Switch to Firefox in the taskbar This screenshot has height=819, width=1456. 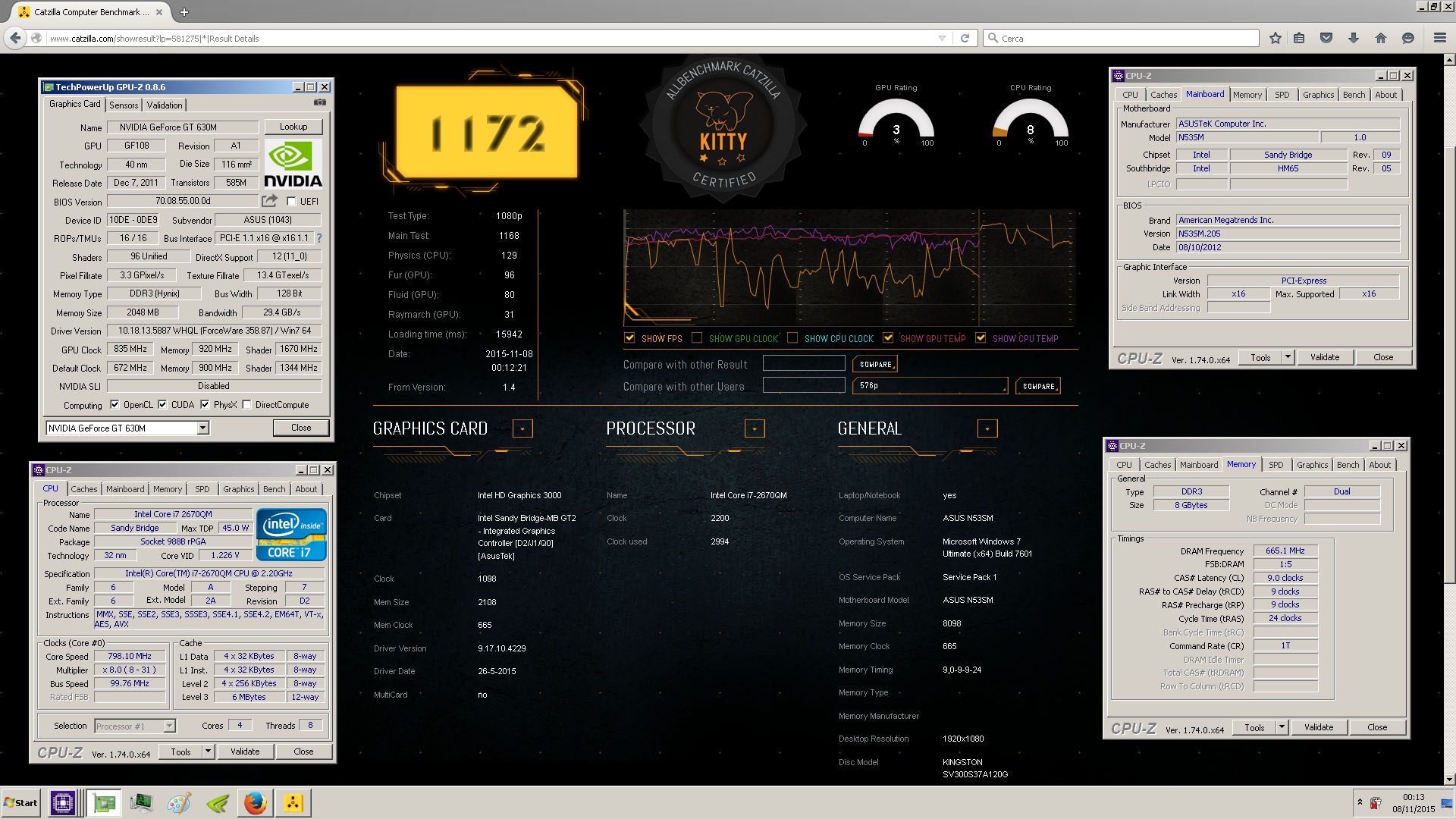coord(256,803)
